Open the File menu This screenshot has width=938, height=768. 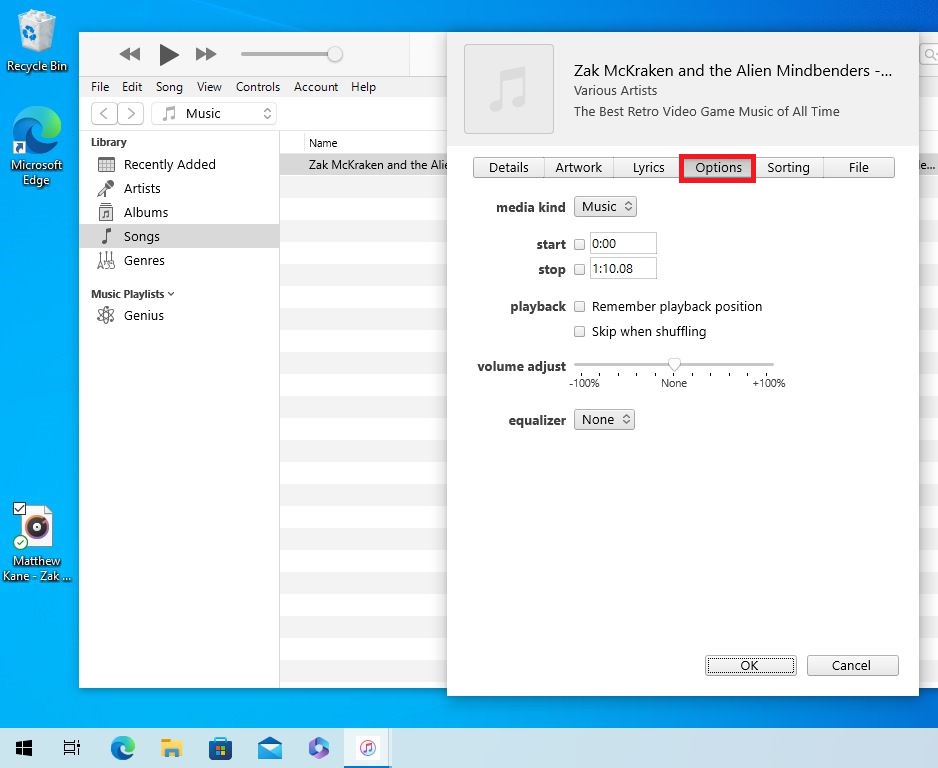(100, 87)
